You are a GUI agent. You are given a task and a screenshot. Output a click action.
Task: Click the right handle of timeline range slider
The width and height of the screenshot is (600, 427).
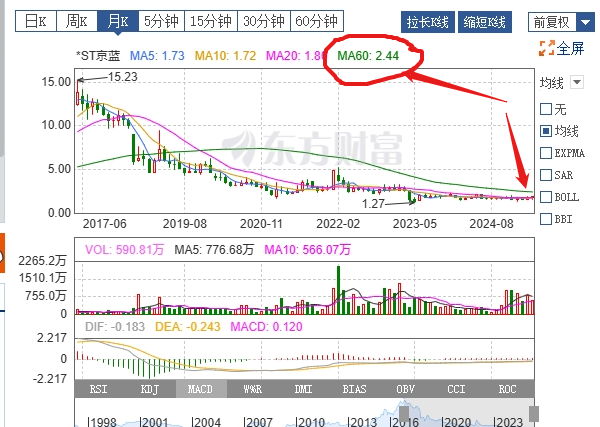(x=533, y=414)
